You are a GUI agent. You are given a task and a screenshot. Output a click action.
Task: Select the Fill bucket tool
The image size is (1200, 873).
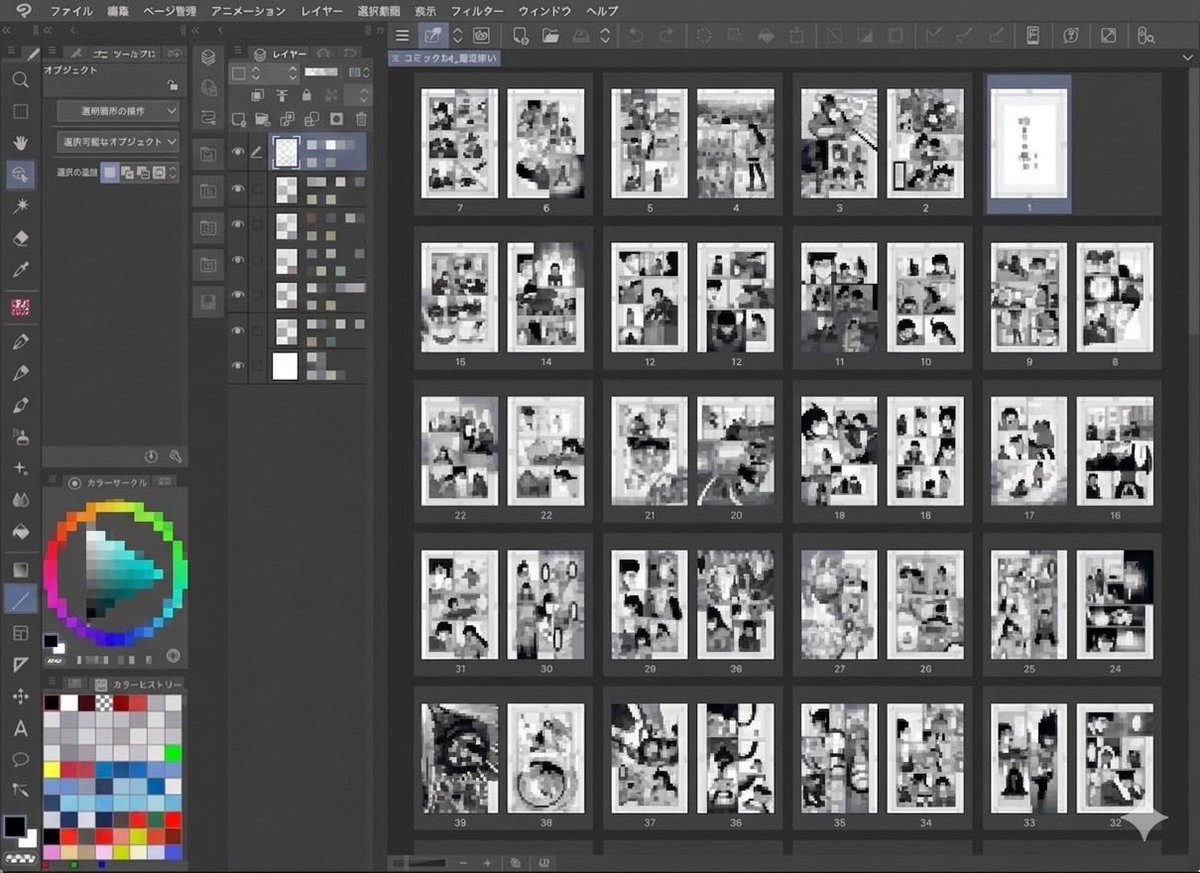point(20,531)
